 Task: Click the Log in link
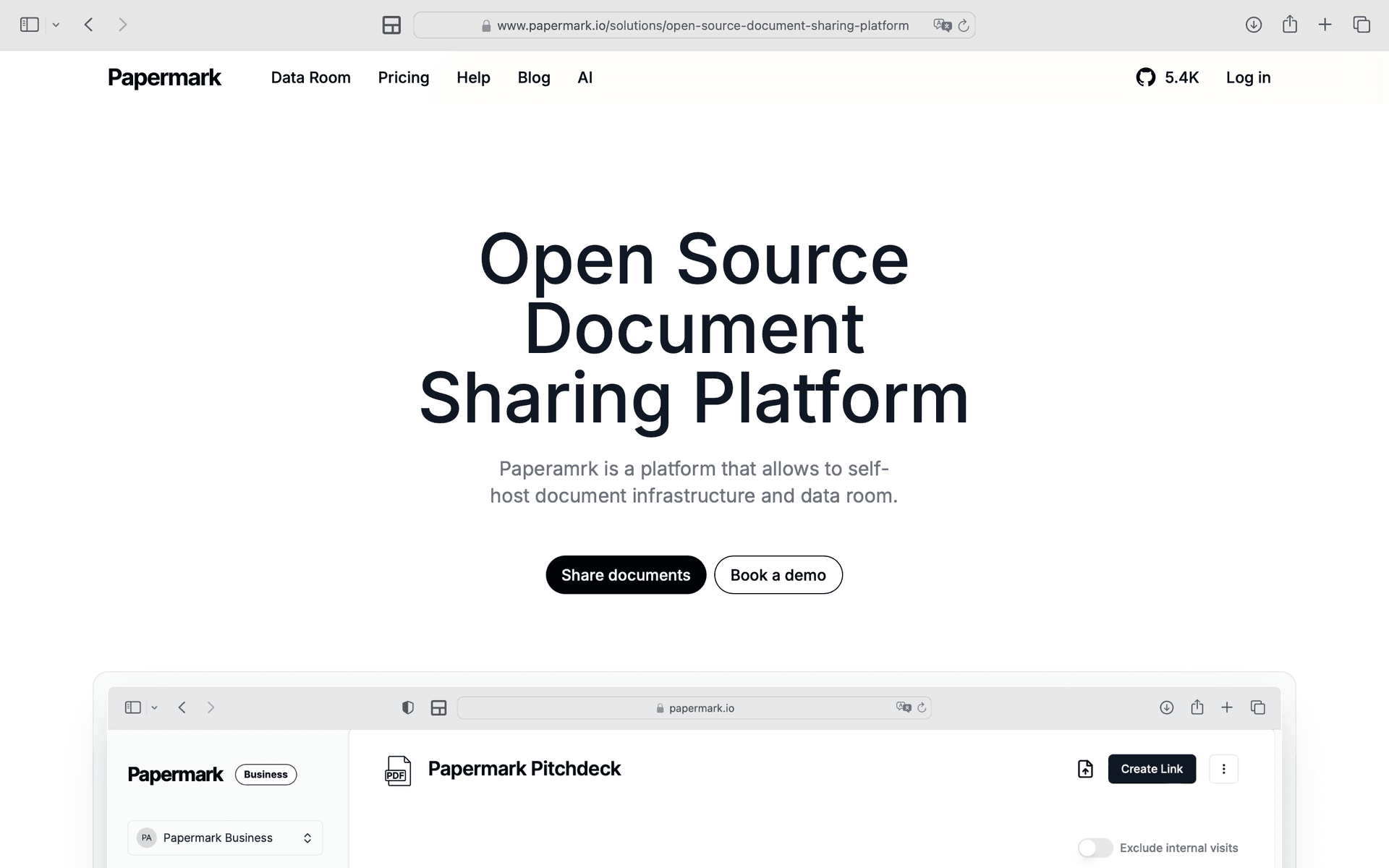1247,77
